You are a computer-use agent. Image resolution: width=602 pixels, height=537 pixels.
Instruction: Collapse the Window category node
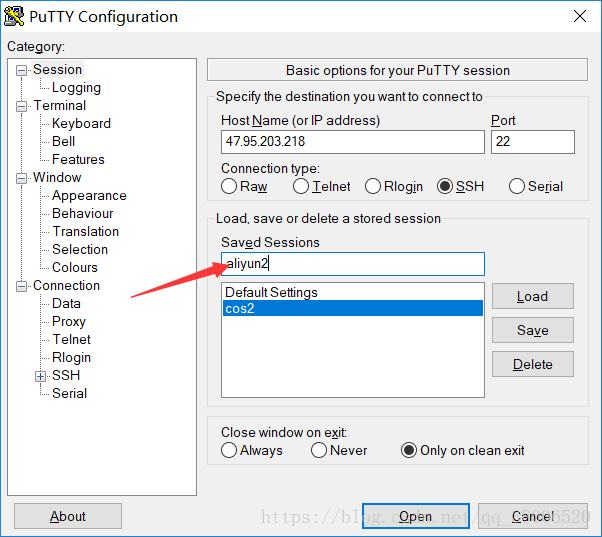pyautogui.click(x=22, y=178)
